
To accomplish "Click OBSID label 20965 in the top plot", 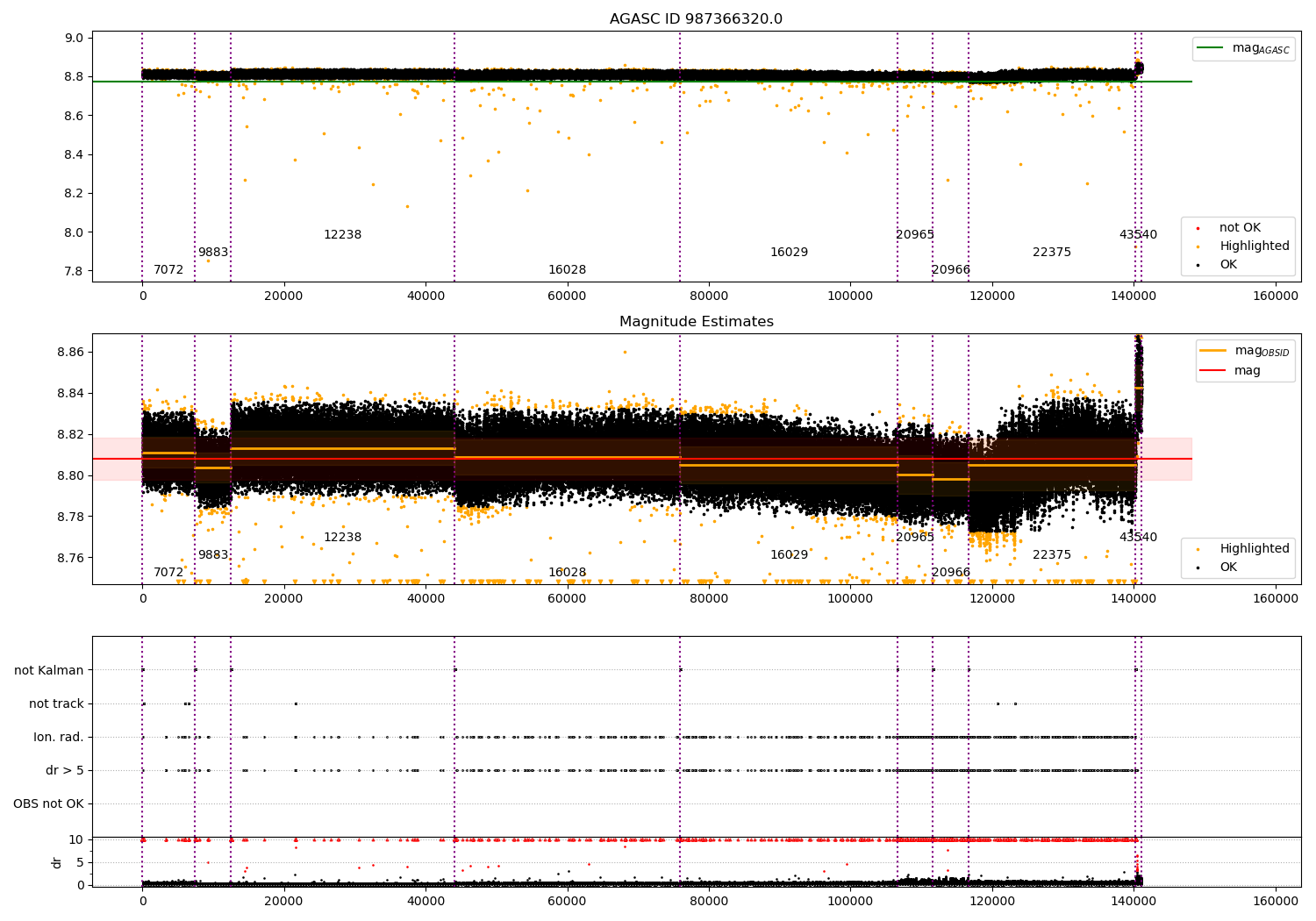I will [915, 235].
